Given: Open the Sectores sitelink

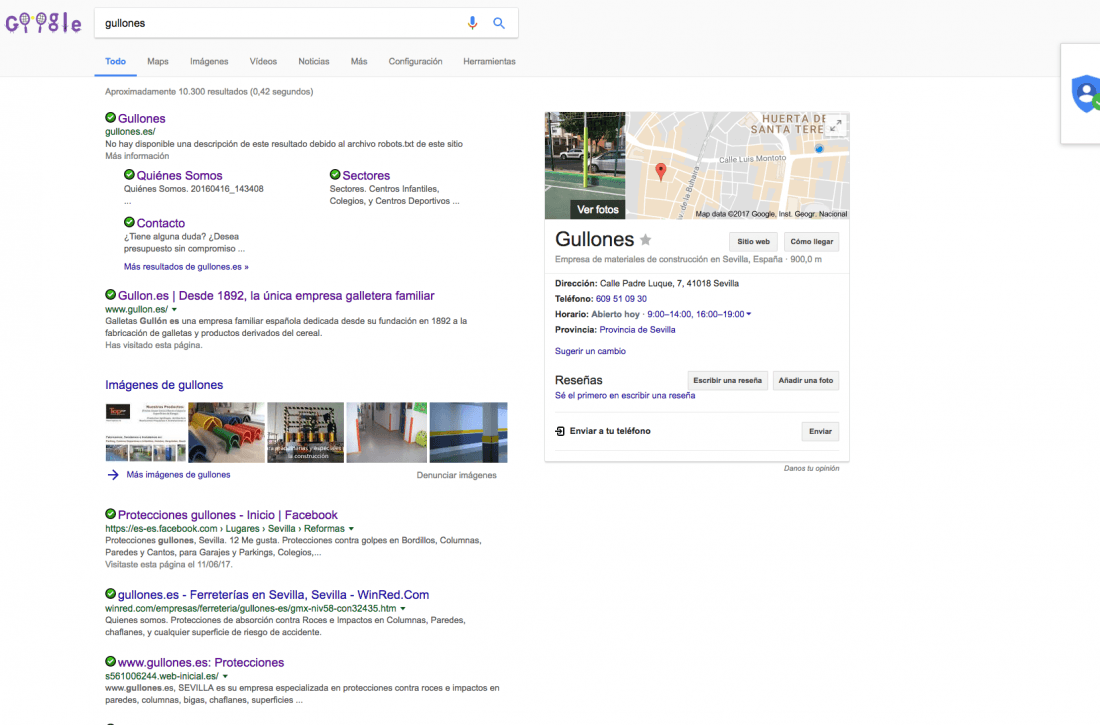Looking at the screenshot, I should tap(366, 175).
